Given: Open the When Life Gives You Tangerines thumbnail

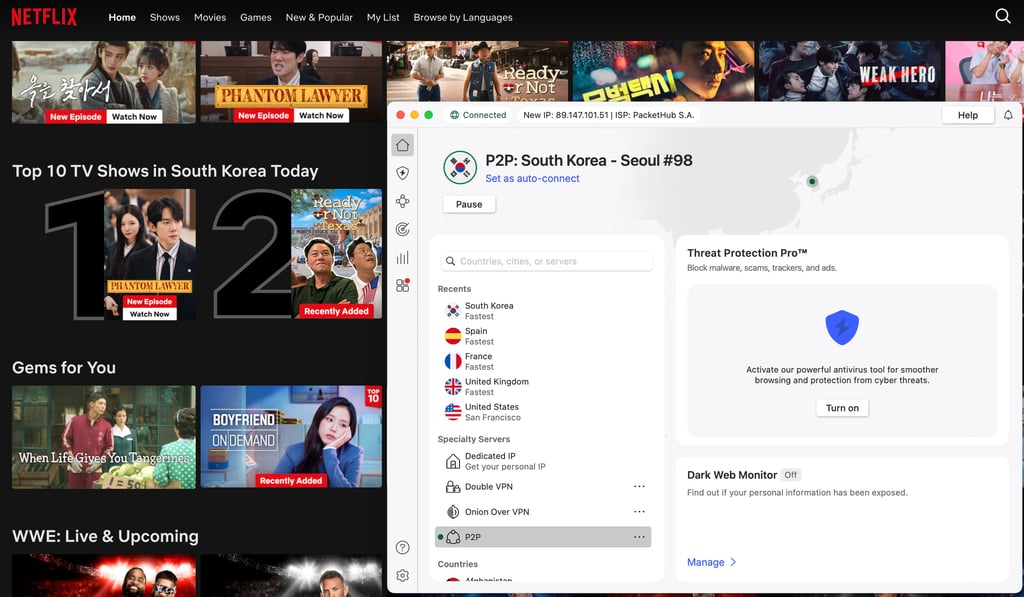Looking at the screenshot, I should 104,436.
